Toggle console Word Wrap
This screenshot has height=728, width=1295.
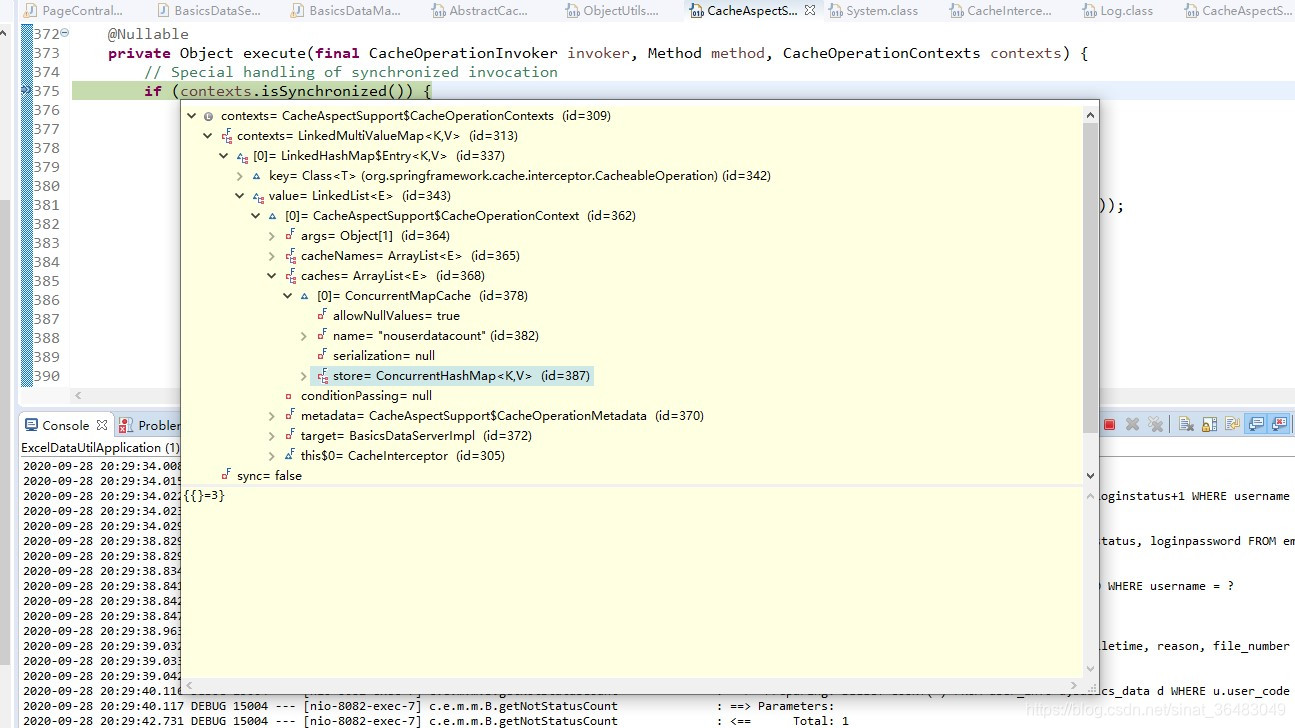click(1231, 424)
